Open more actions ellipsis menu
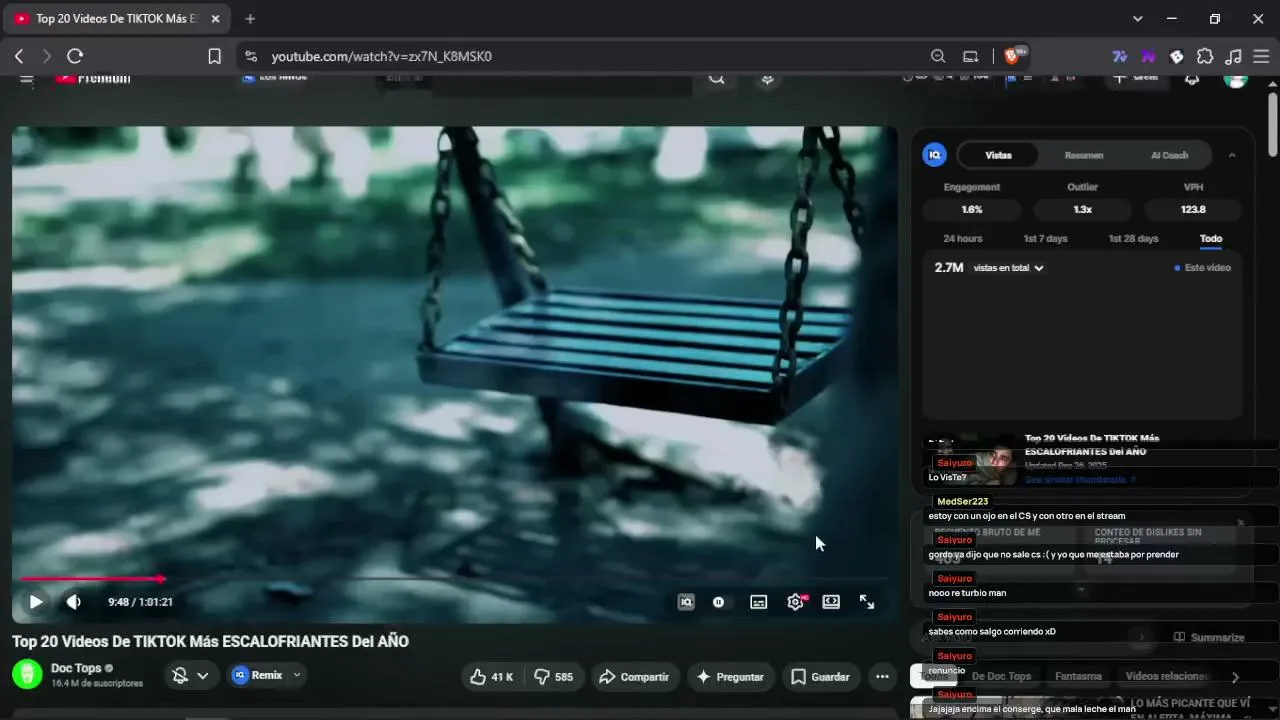The height and width of the screenshot is (720, 1280). pos(882,677)
